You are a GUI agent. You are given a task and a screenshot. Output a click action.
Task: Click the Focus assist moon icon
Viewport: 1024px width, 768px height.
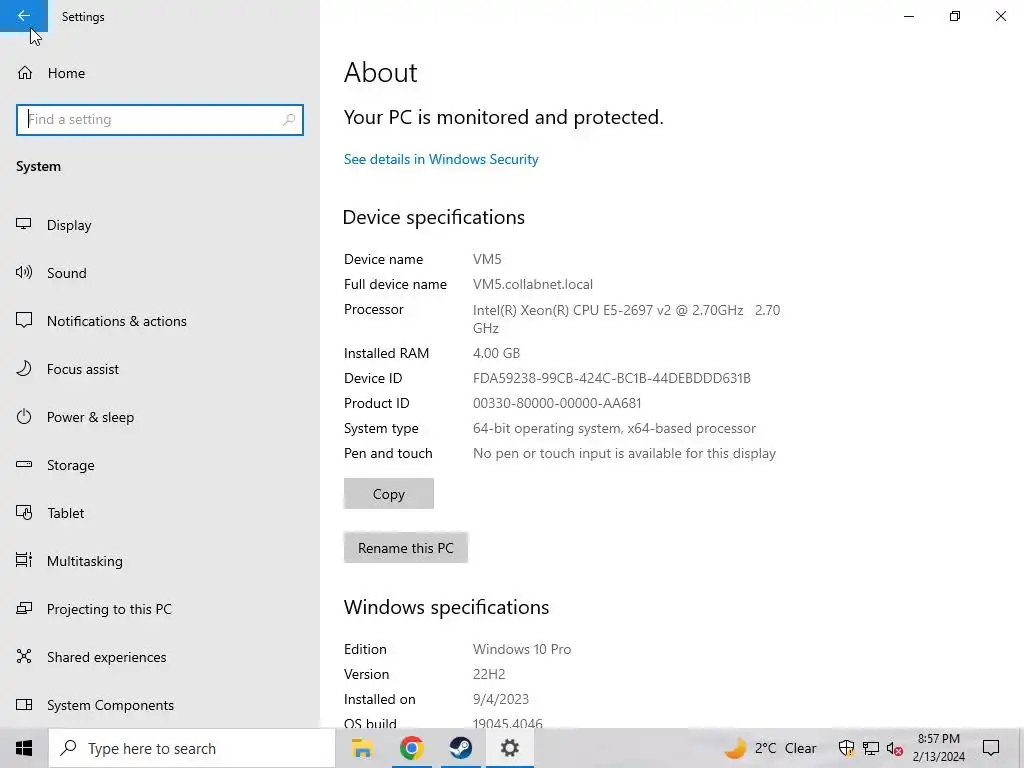click(24, 368)
